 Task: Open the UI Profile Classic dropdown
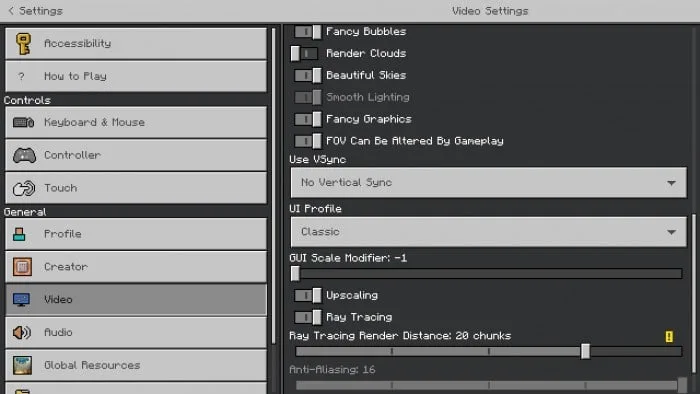click(x=488, y=232)
